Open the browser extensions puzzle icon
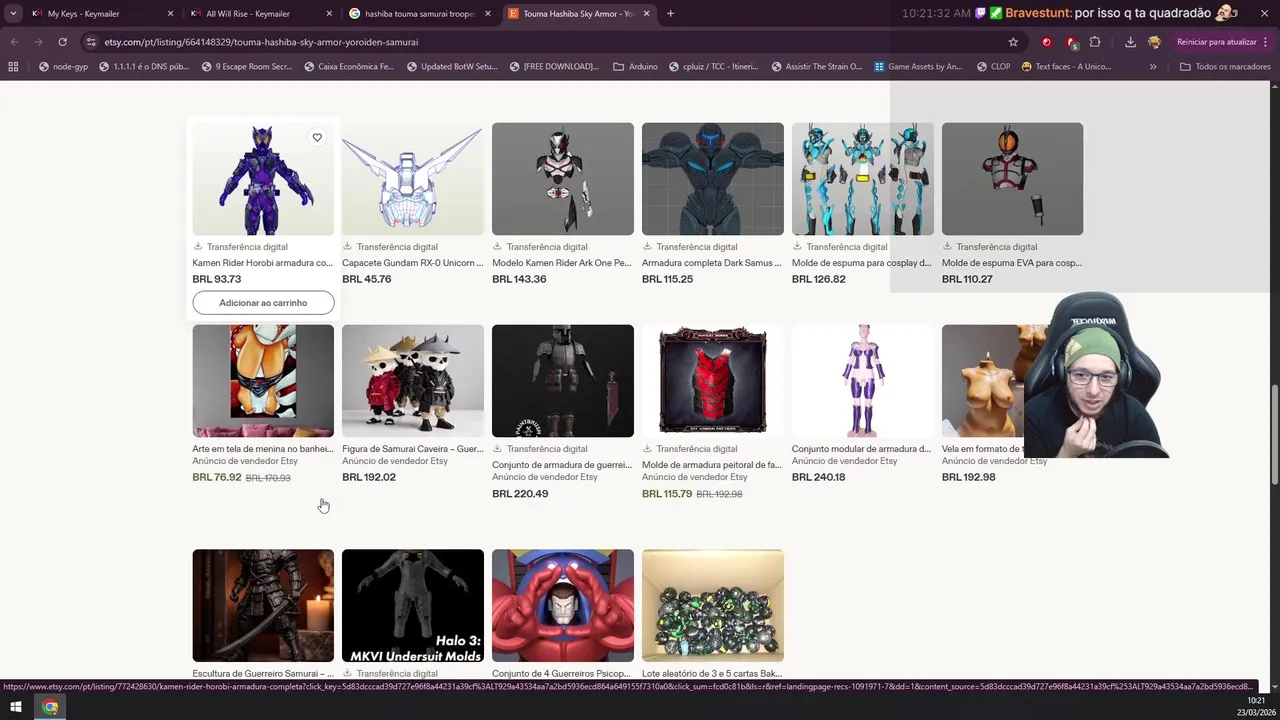The width and height of the screenshot is (1280, 720). click(1095, 42)
